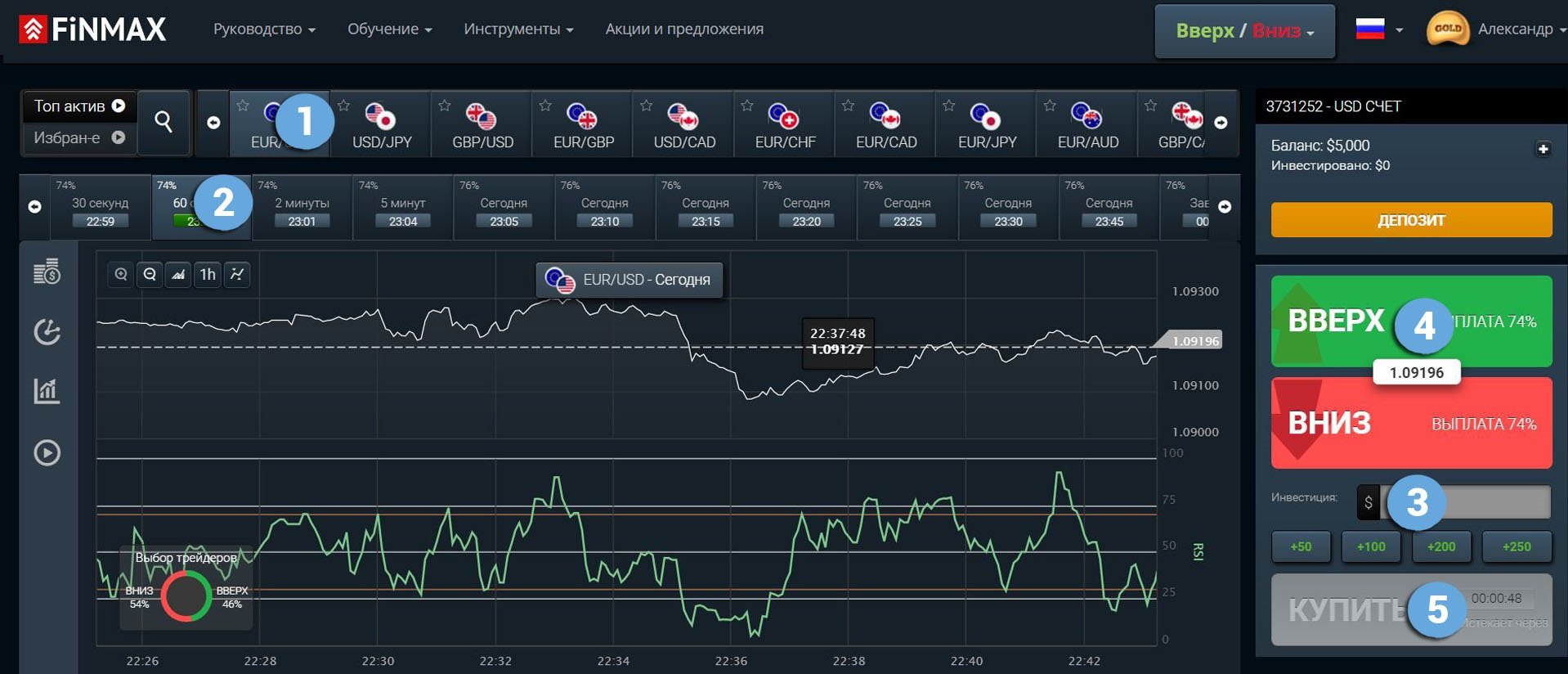Favorite USD/CAD with its star
Screen dimensions: 1568x674
pos(646,106)
